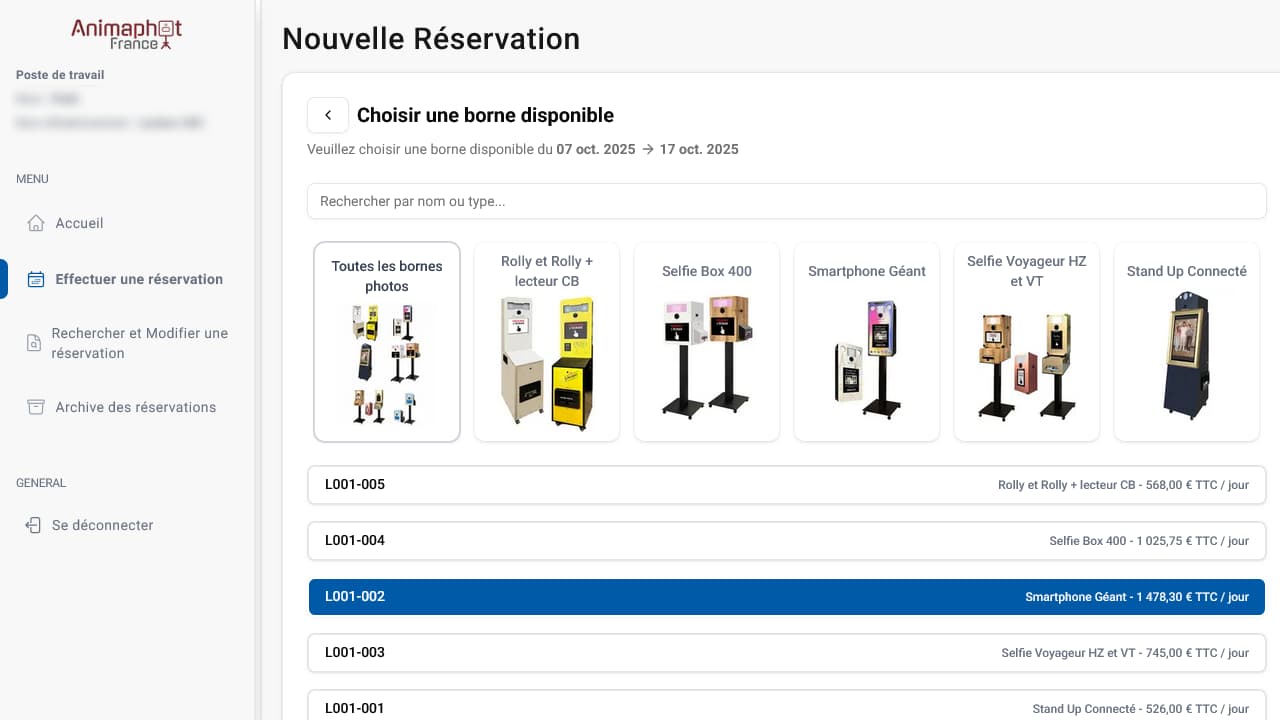The height and width of the screenshot is (720, 1280).
Task: Select the Smartphone Géant category card
Action: tap(867, 341)
